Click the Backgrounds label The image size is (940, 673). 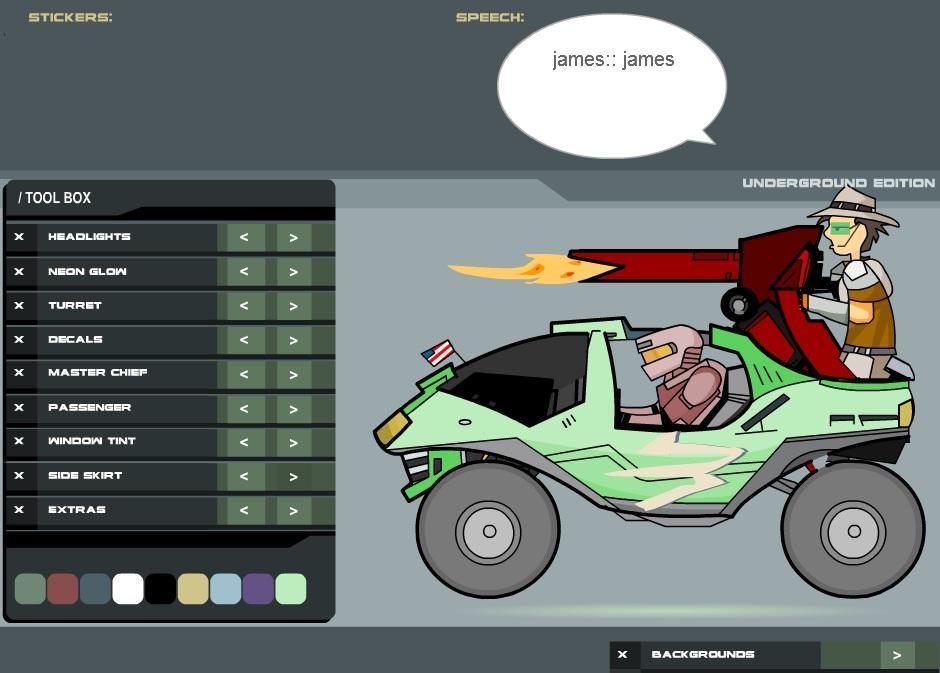703,655
